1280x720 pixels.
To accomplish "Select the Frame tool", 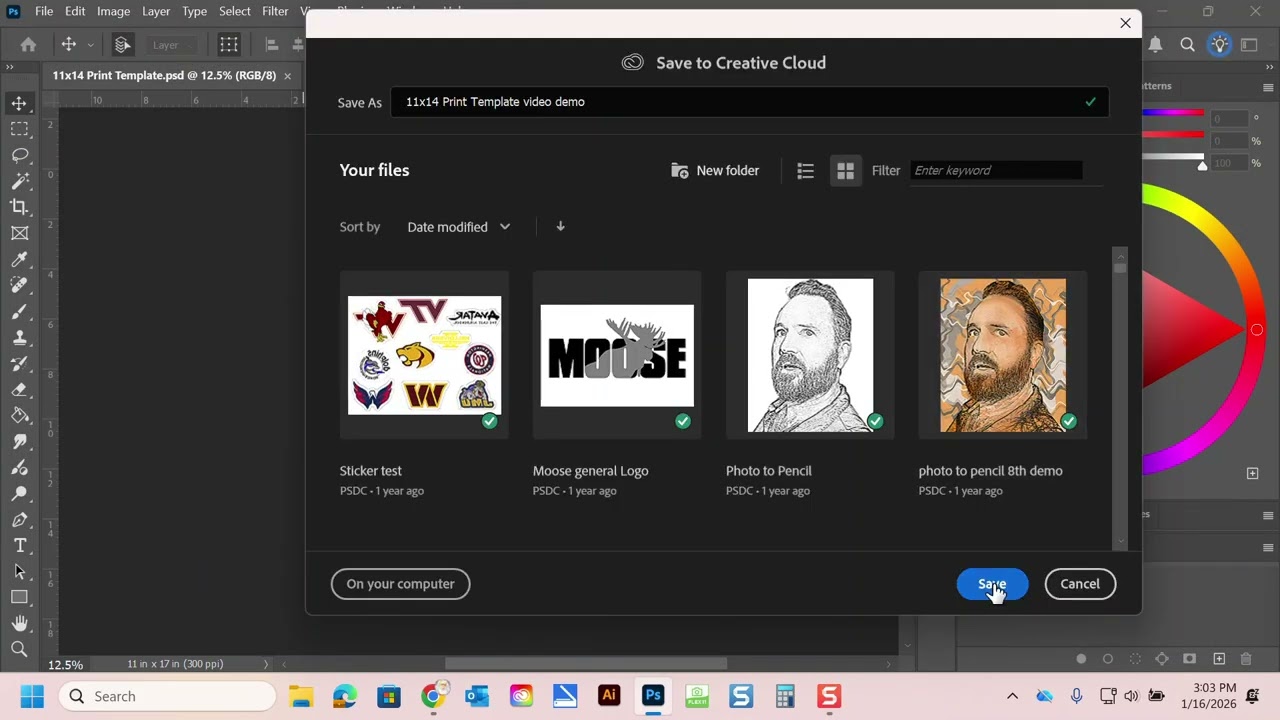I will 19,233.
